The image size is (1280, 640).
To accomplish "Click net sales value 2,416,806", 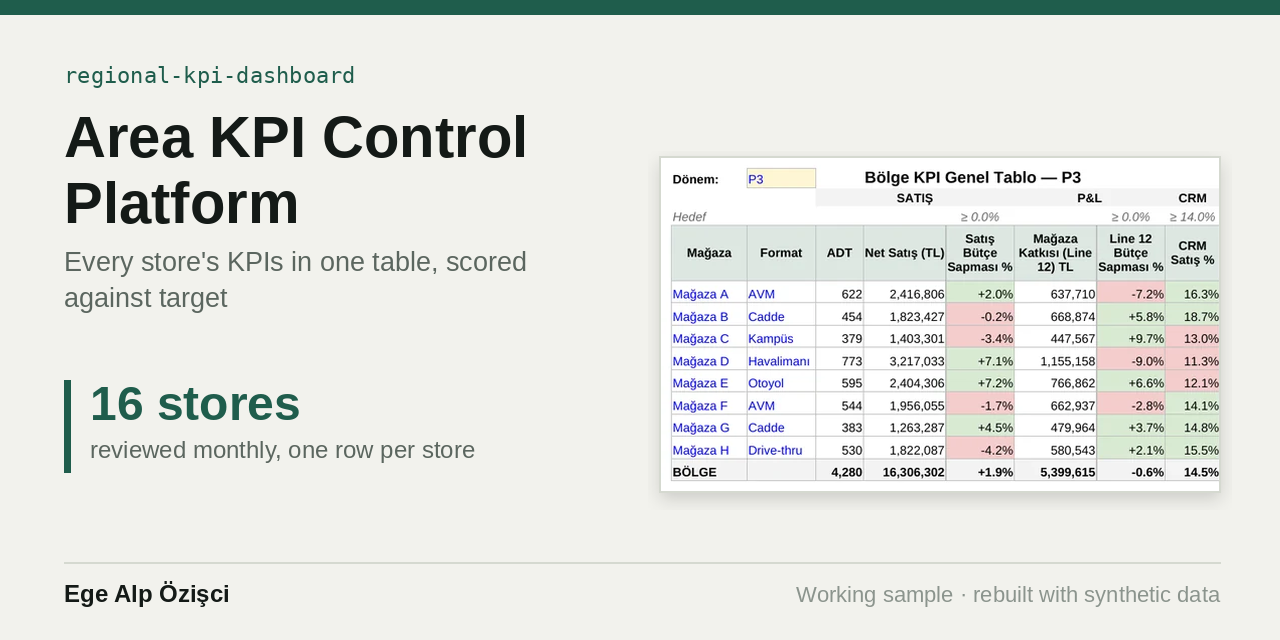I will tap(905, 294).
